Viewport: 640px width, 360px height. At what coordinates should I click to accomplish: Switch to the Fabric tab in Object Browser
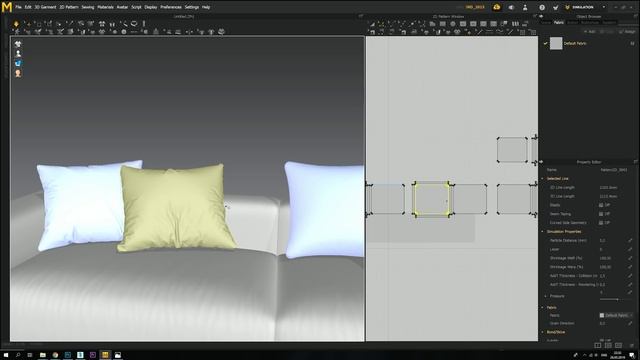click(559, 22)
